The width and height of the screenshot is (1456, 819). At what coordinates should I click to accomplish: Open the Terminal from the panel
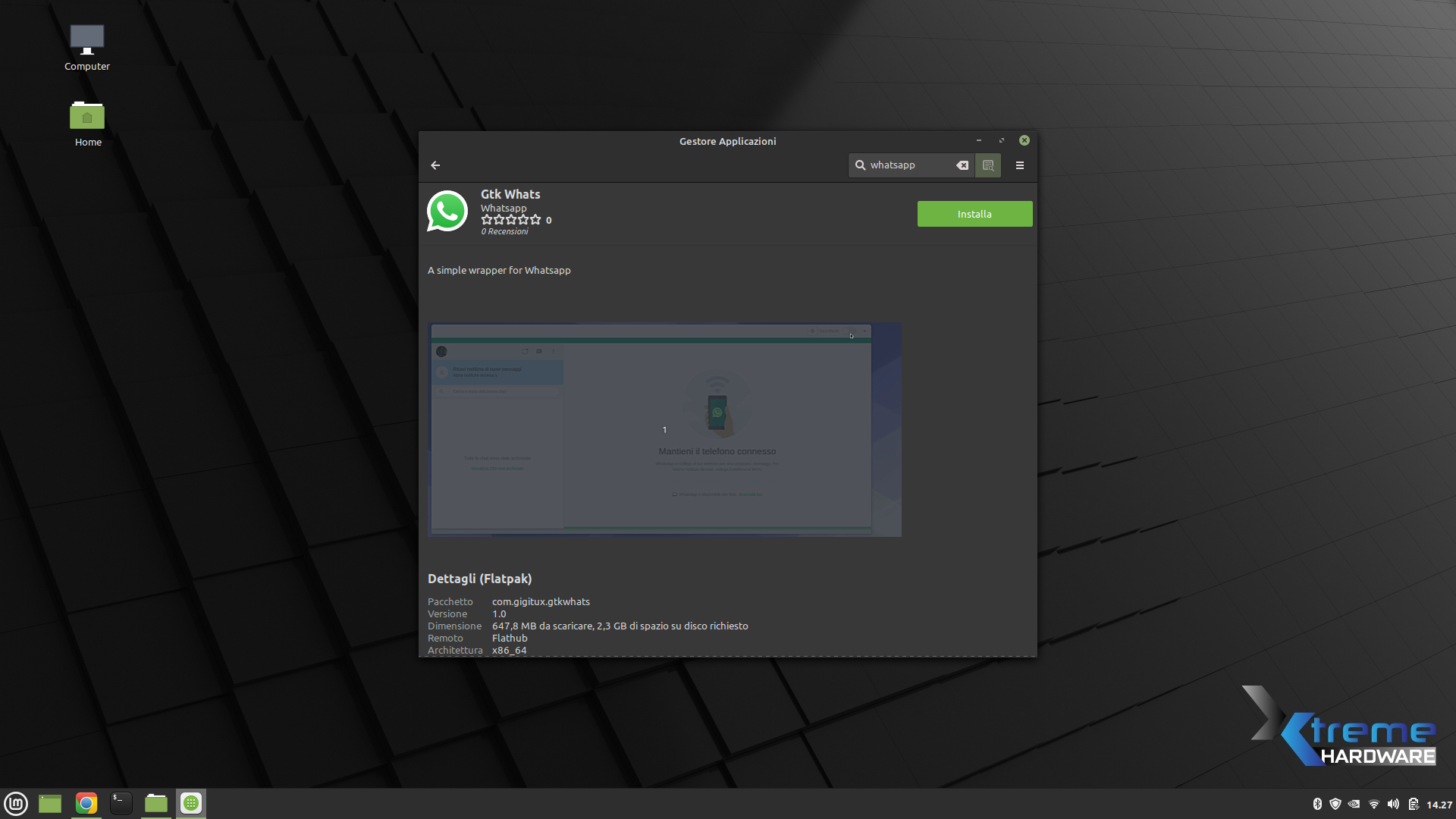point(121,803)
